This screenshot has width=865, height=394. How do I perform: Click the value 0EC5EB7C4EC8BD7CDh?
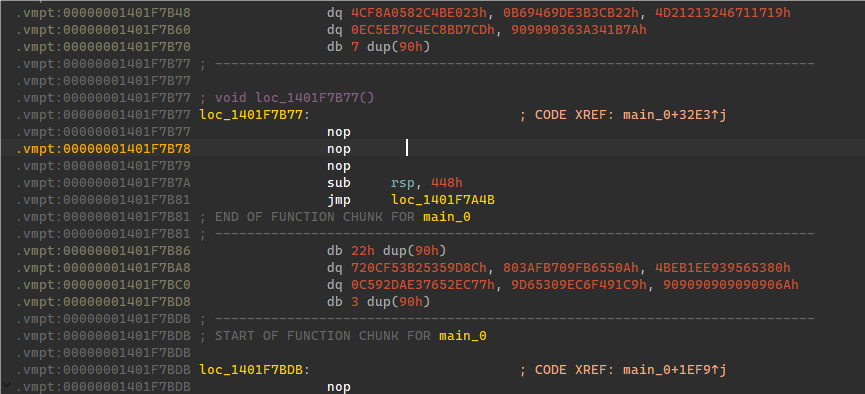click(x=423, y=30)
